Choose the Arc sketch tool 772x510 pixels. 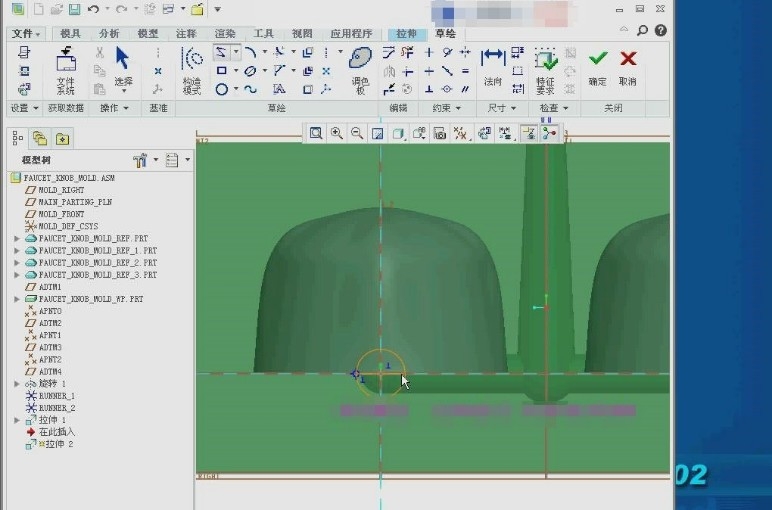click(x=251, y=52)
